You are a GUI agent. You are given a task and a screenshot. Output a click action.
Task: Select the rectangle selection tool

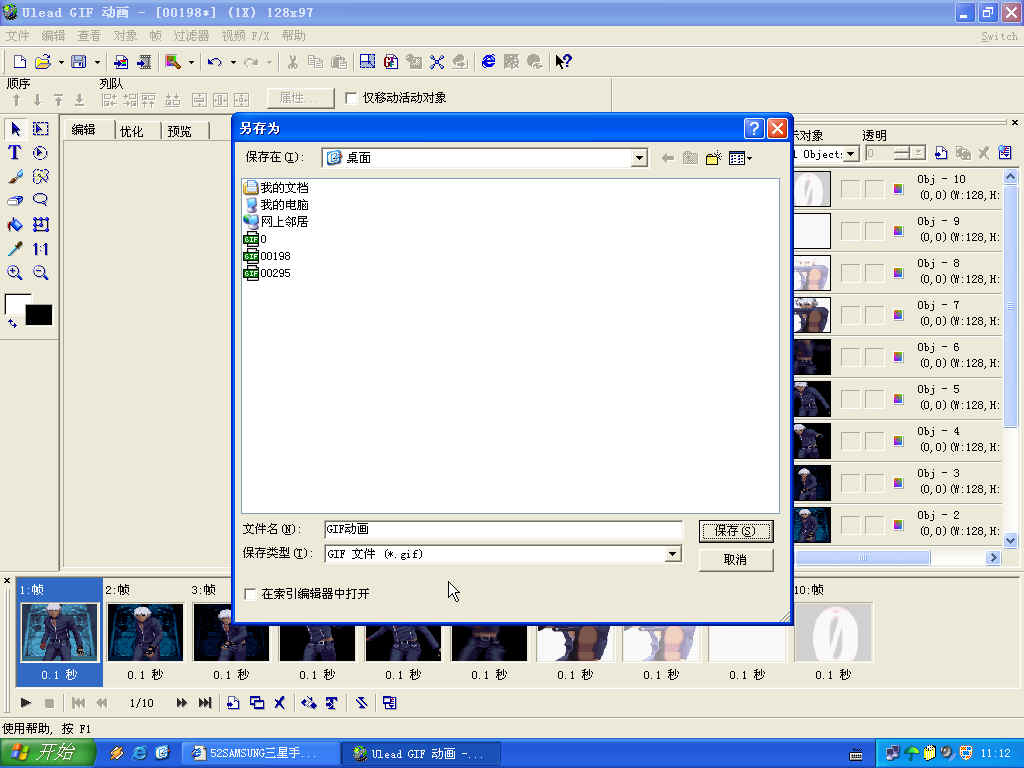(40, 129)
